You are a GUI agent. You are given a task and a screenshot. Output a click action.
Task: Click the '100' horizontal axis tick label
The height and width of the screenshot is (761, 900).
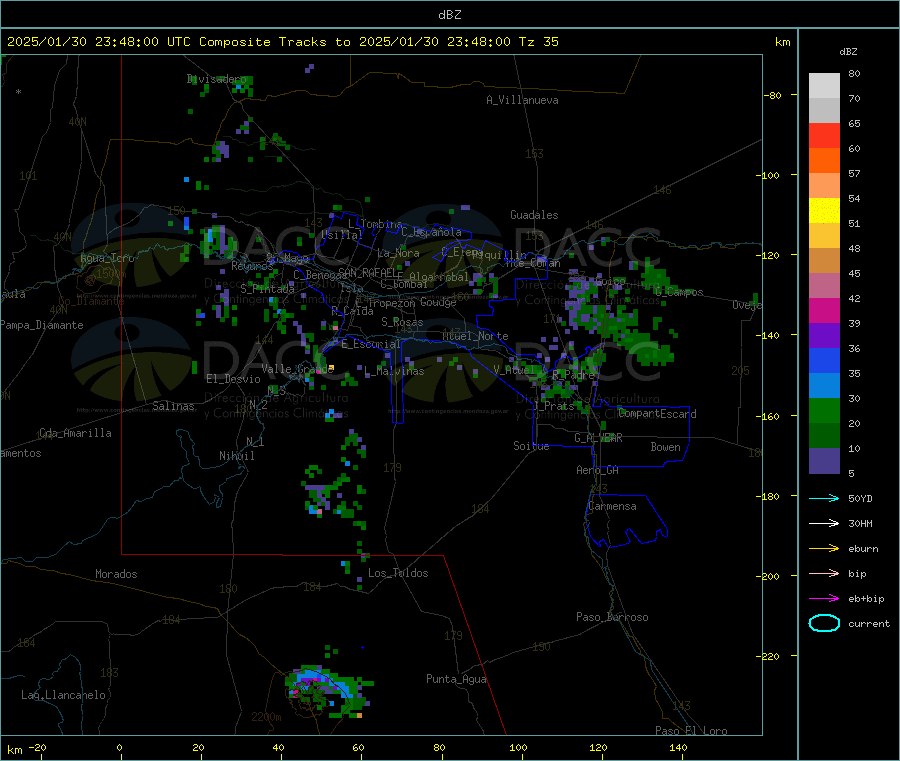[518, 747]
